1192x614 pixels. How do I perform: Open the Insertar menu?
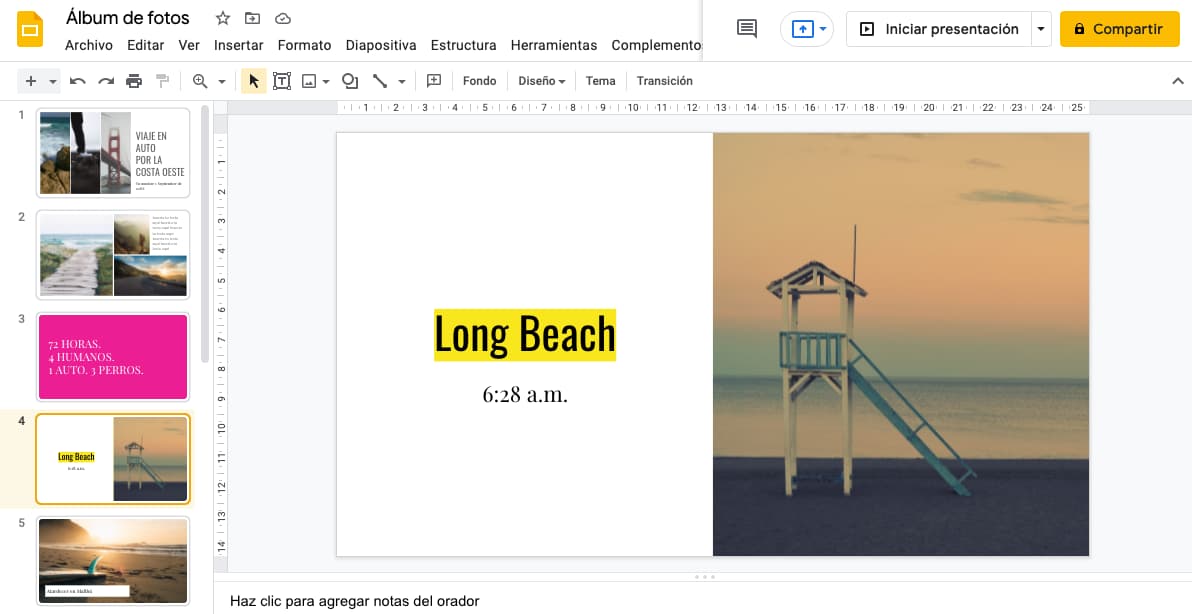239,45
